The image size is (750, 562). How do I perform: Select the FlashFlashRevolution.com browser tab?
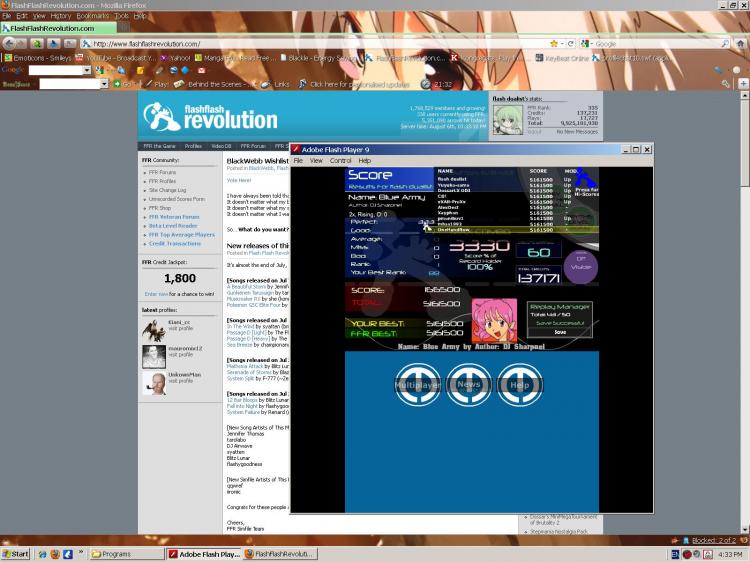point(58,28)
